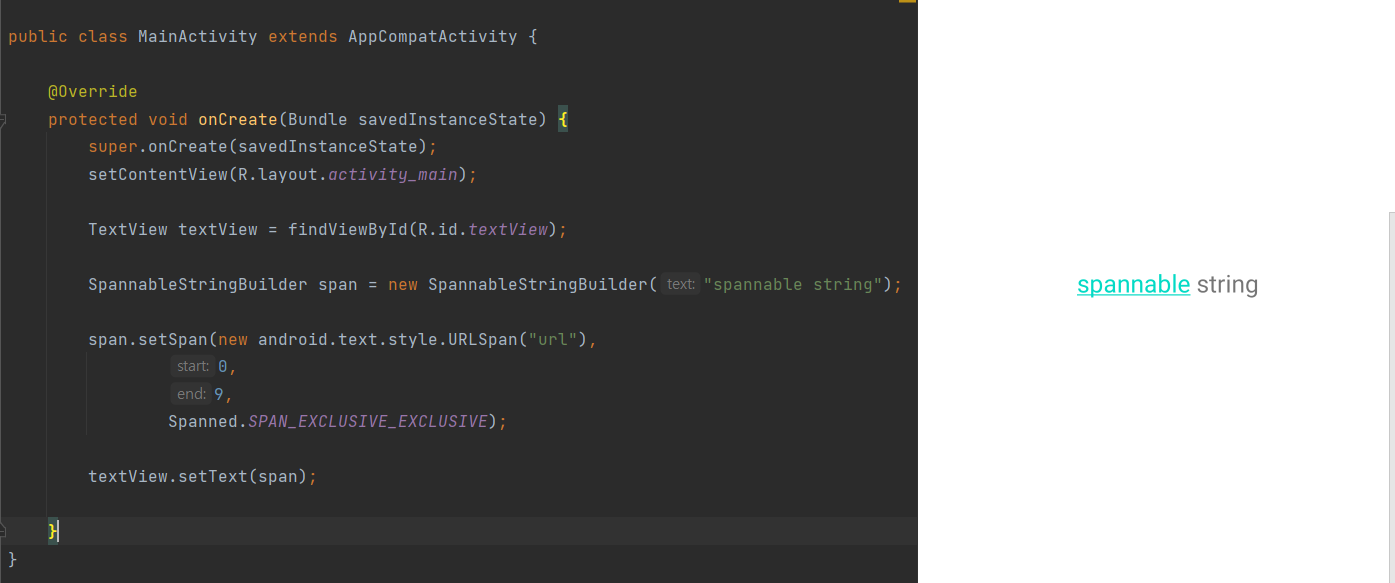Viewport: 1395px width, 583px height.
Task: Click the final closing brace of the class
Action: click(x=13, y=559)
